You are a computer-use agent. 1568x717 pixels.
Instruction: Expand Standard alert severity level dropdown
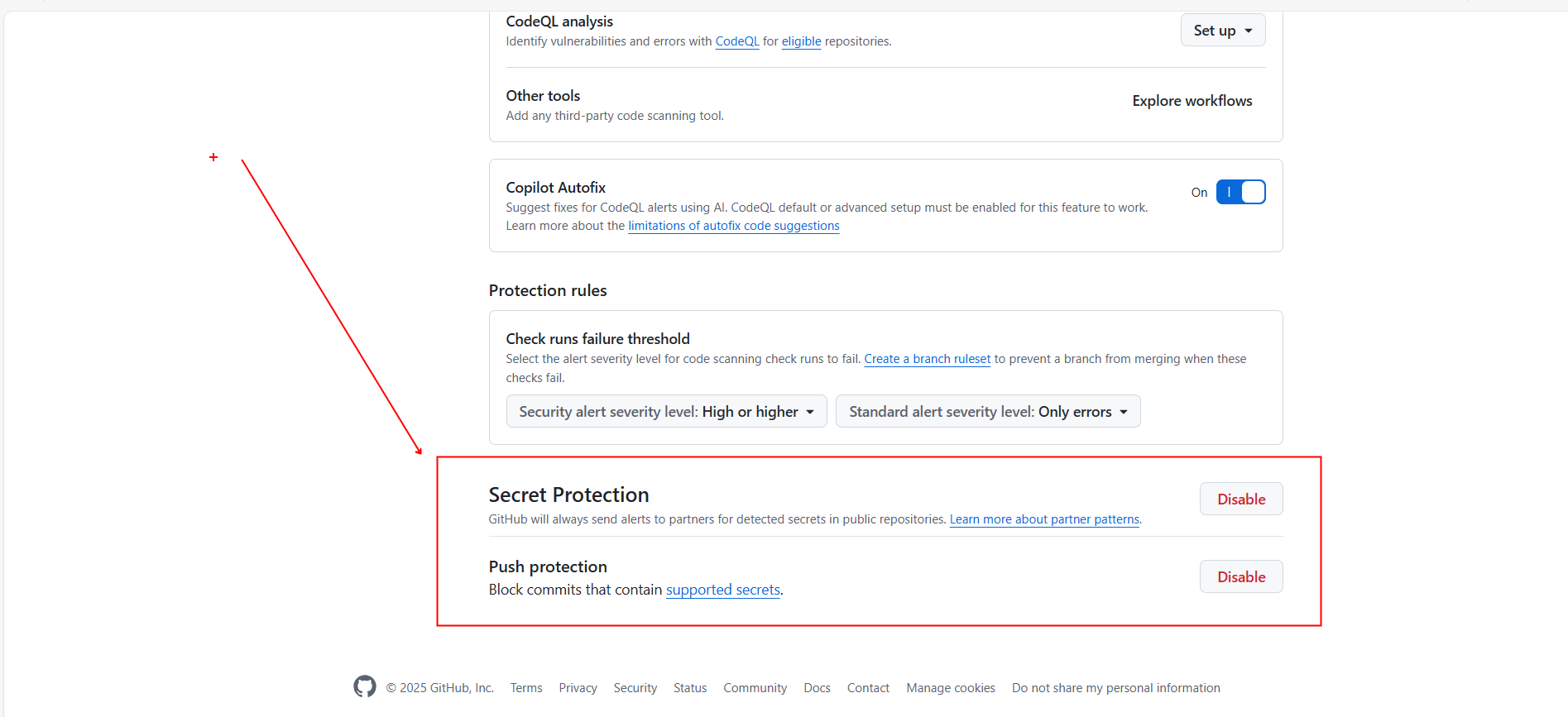tap(987, 412)
